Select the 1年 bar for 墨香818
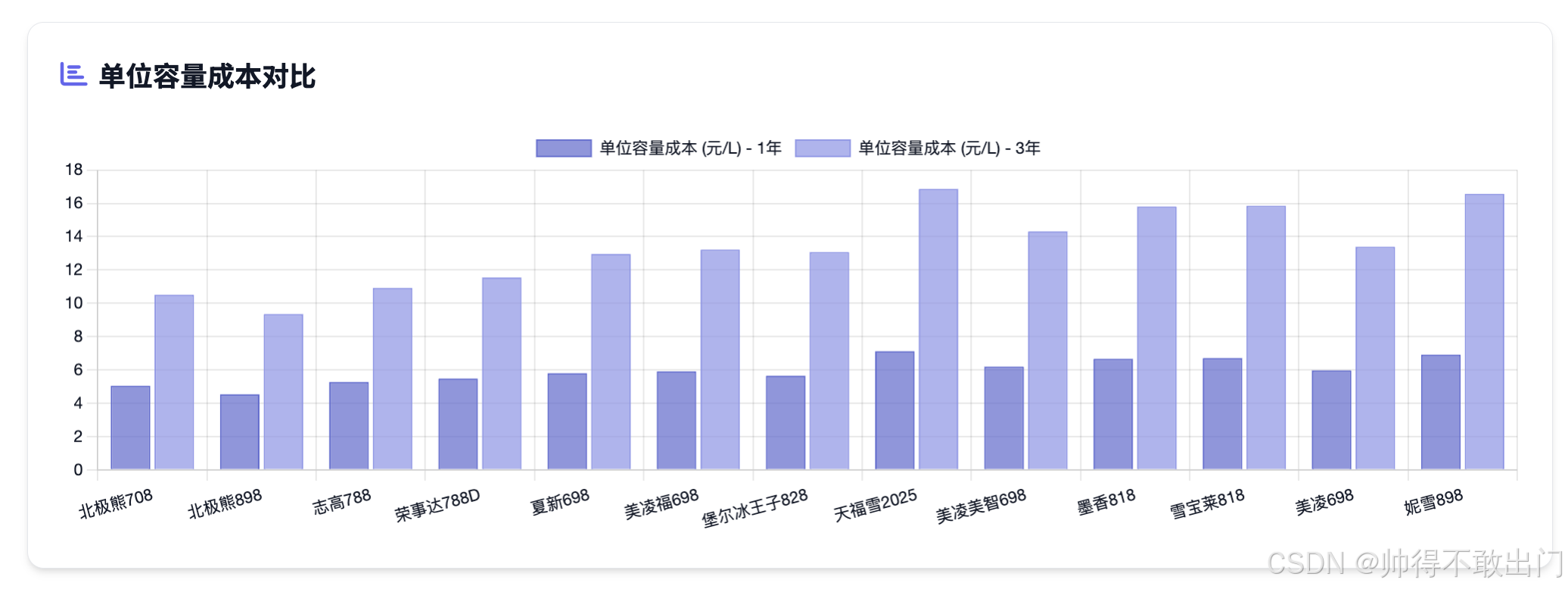Viewport: 1568px width, 589px height. [x=1113, y=414]
